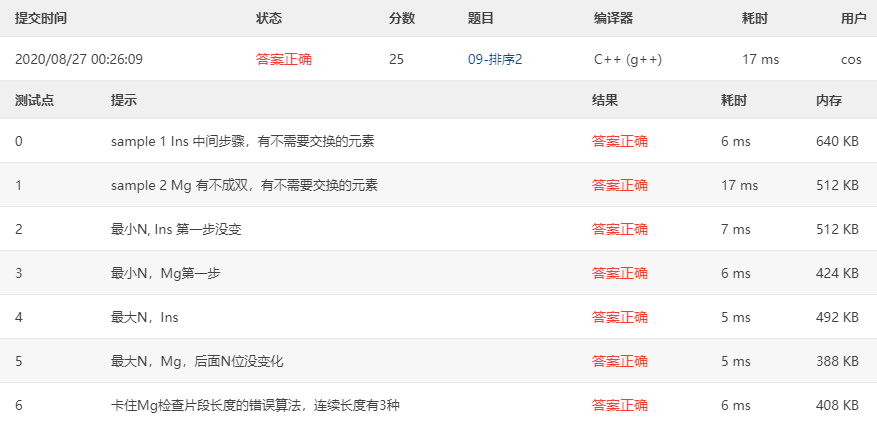Click the 用户 column header
Viewport: 877px width, 422px height.
coord(854,18)
